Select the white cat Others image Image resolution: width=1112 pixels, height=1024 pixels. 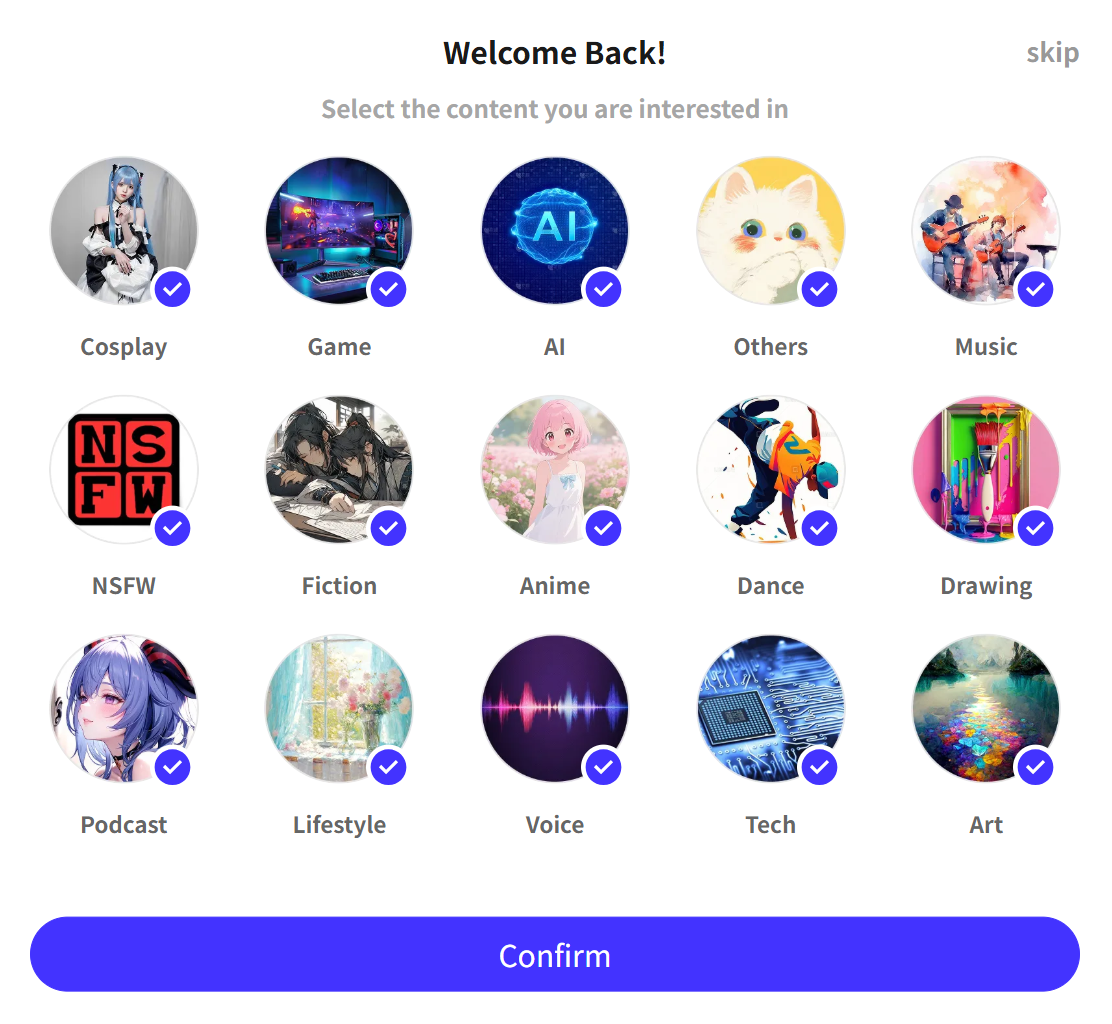771,230
